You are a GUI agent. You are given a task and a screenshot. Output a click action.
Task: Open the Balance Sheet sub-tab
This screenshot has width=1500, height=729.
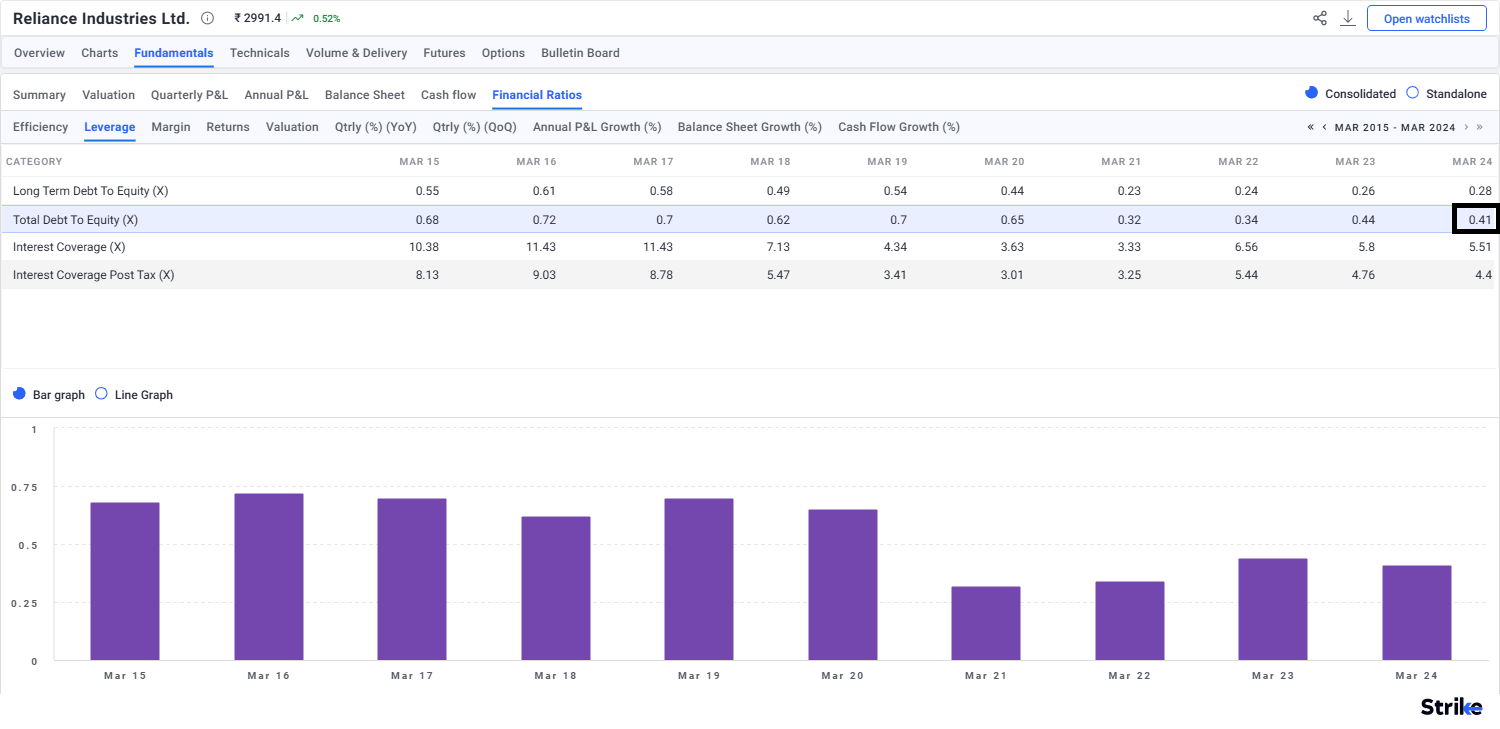click(365, 95)
